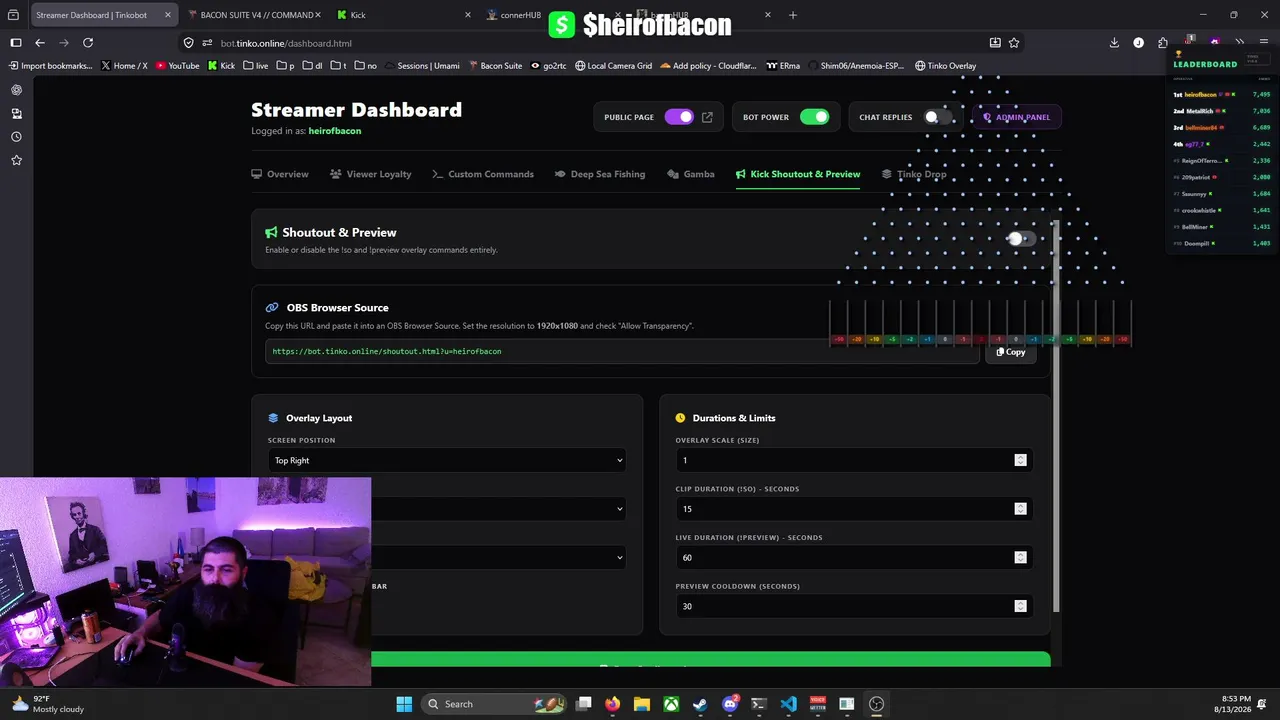Open the Bacon Suite bookmark
Image resolution: width=1280 pixels, height=720 pixels.
[x=495, y=66]
